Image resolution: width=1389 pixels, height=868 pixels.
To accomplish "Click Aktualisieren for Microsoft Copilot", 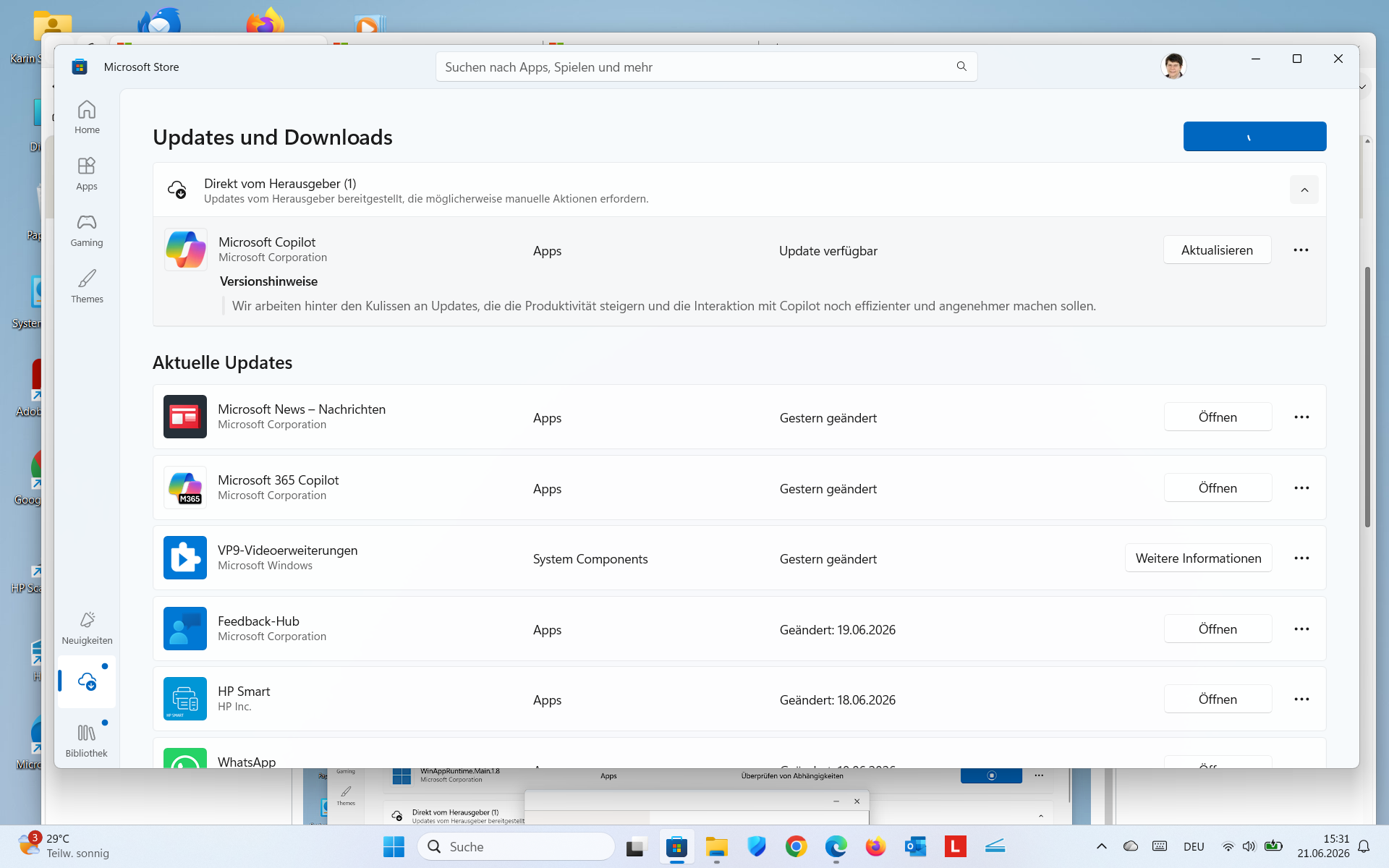I will pos(1217,250).
